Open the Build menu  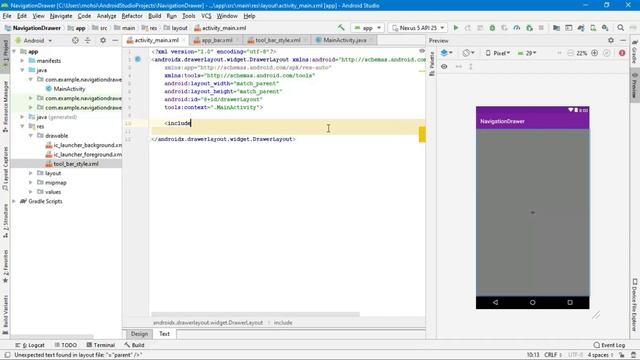(x=154, y=16)
